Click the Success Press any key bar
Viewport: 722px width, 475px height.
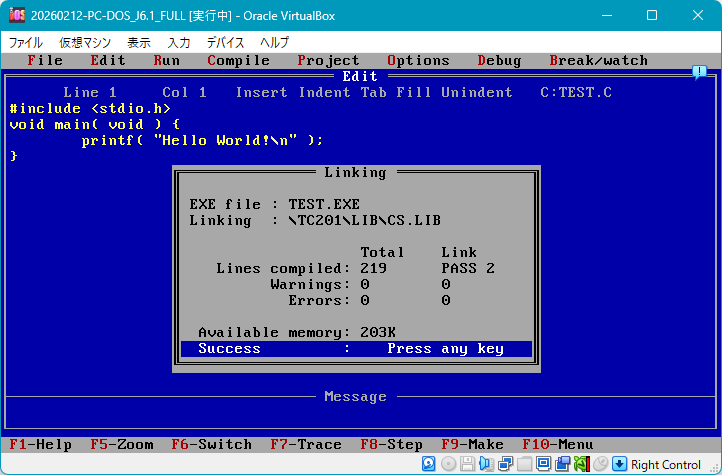pyautogui.click(x=356, y=349)
